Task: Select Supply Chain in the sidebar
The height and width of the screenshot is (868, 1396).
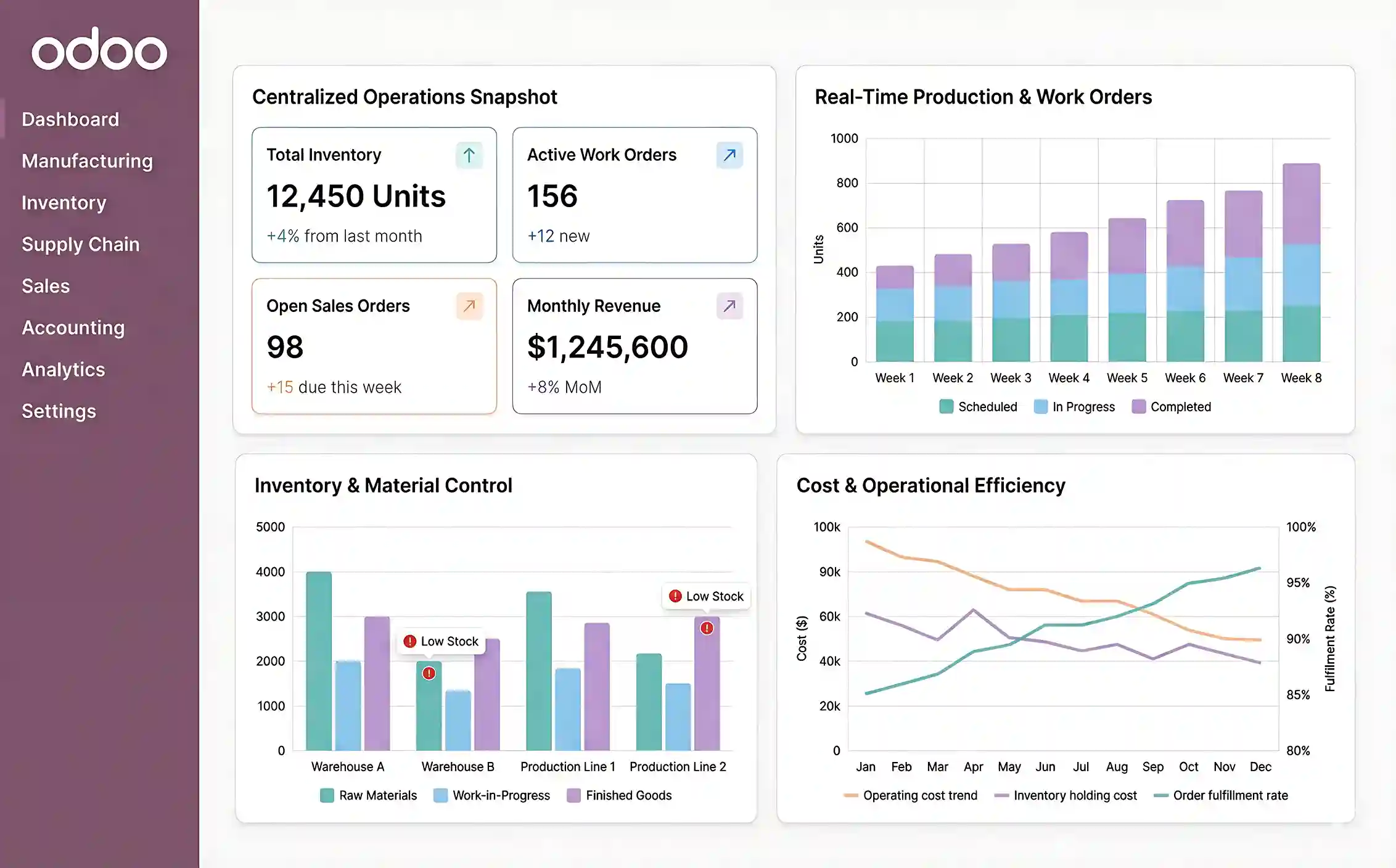Action: [x=81, y=244]
